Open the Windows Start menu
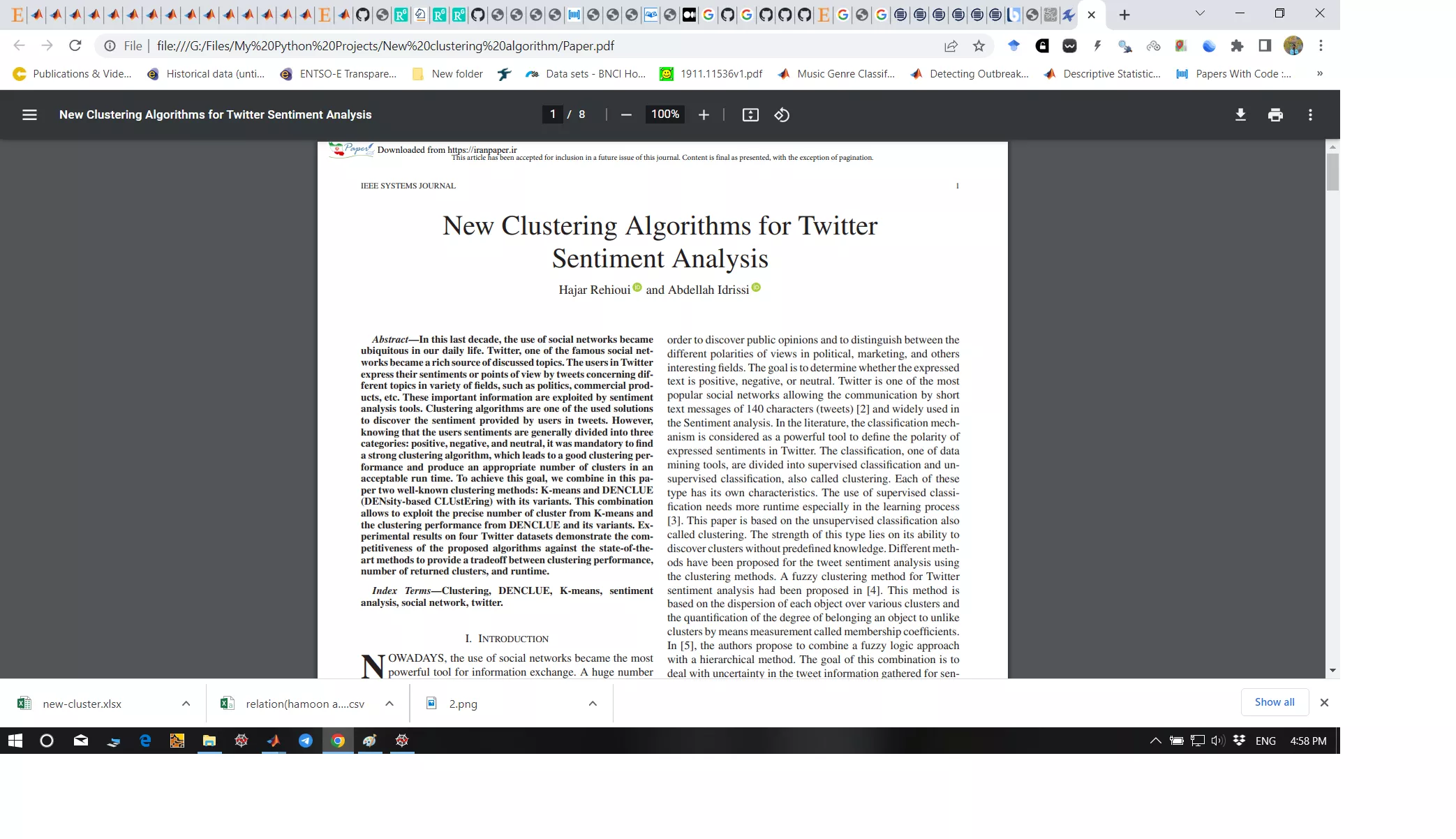This screenshot has width=1456, height=839. tap(15, 741)
